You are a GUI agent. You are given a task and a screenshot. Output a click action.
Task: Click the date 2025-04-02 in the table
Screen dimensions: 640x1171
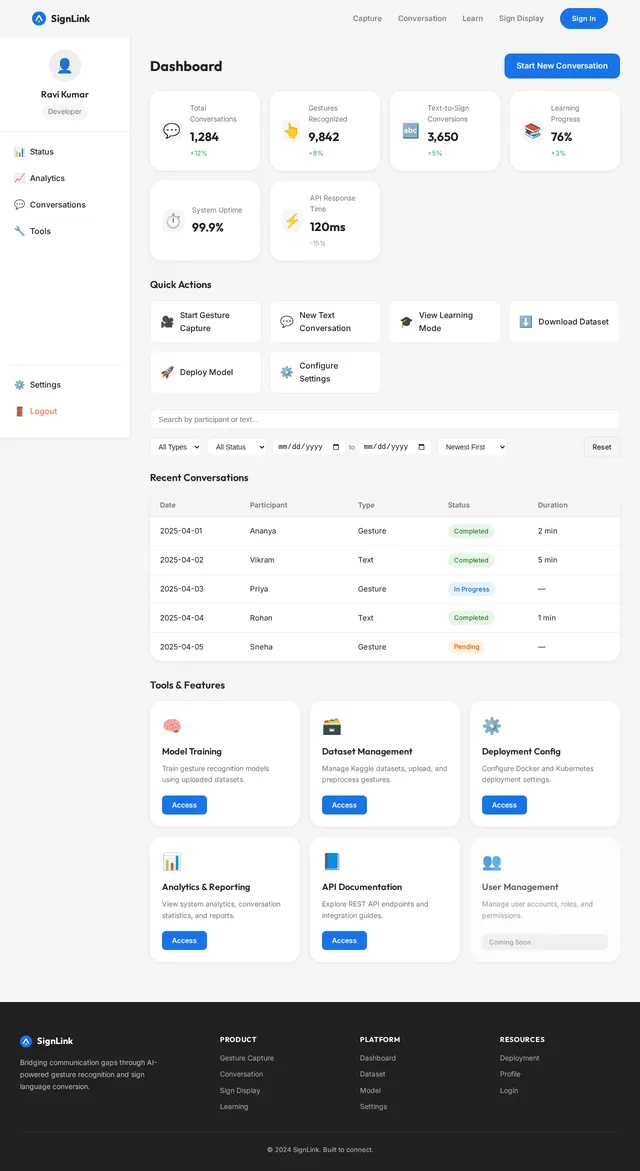181,560
